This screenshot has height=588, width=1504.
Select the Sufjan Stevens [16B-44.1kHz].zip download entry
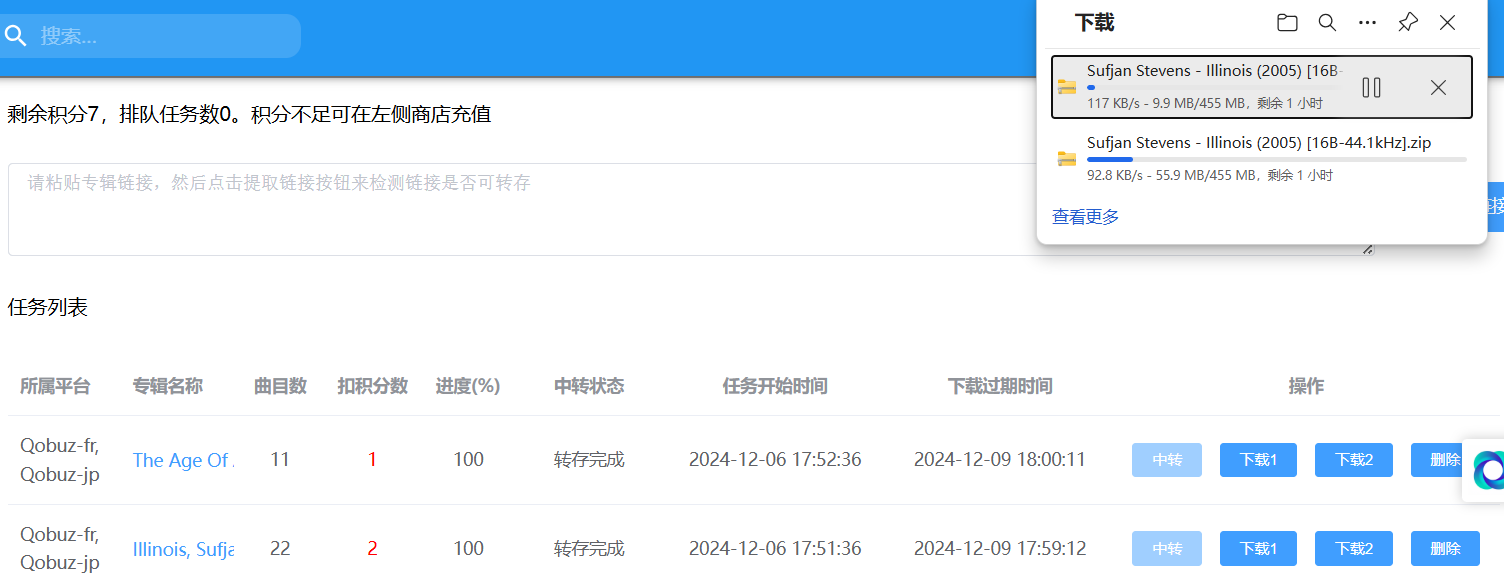point(1262,158)
